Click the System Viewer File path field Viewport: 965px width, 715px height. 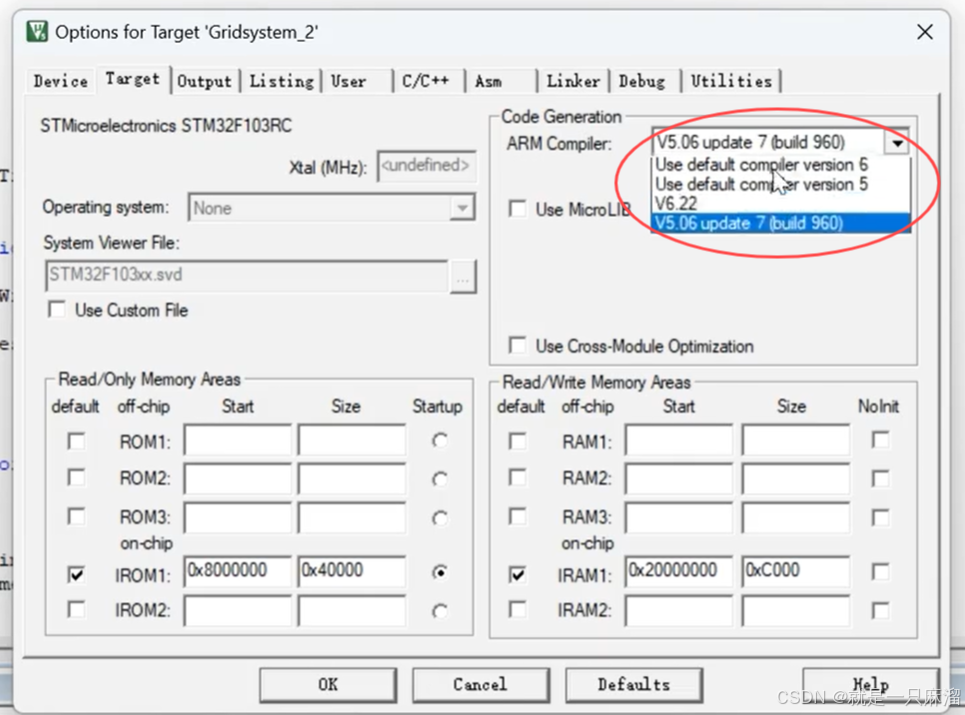(x=247, y=275)
